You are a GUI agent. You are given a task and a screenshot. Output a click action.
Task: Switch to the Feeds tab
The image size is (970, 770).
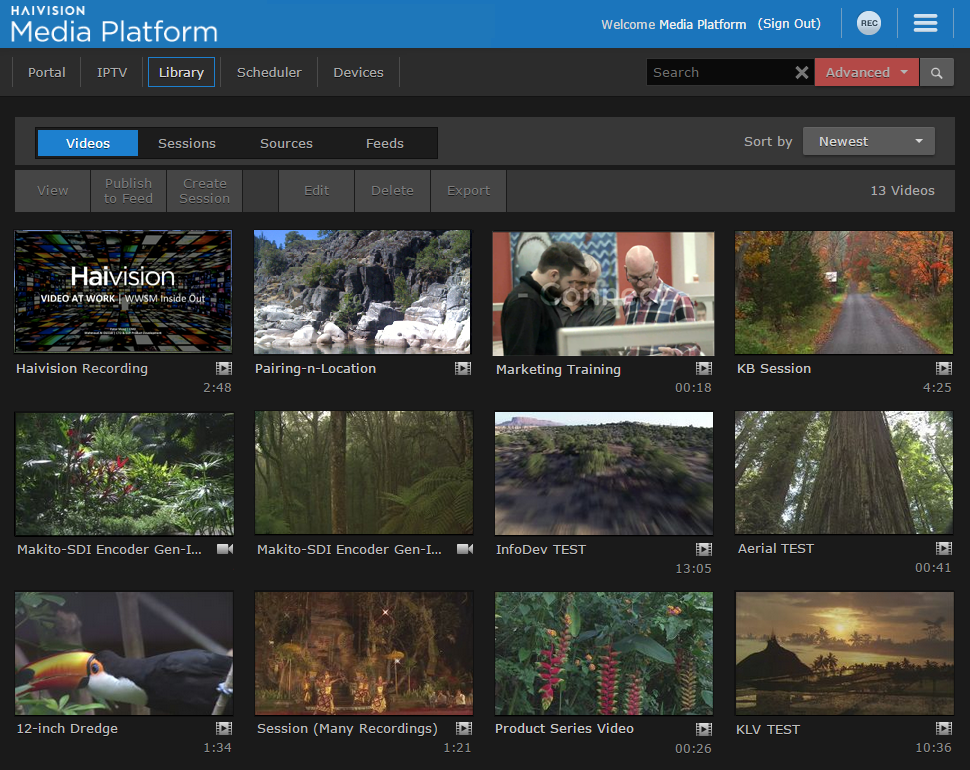385,143
